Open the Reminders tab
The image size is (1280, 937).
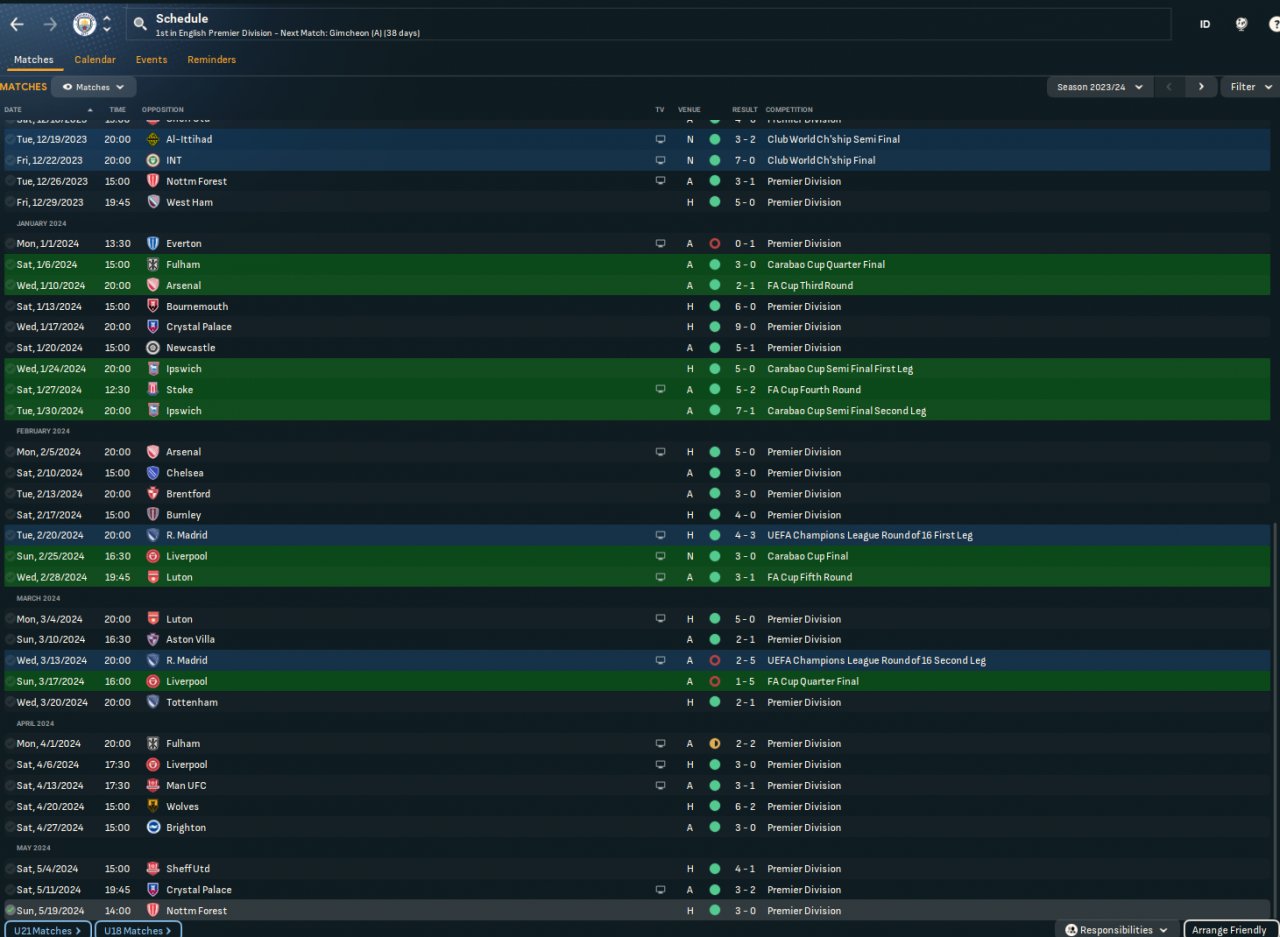[212, 60]
